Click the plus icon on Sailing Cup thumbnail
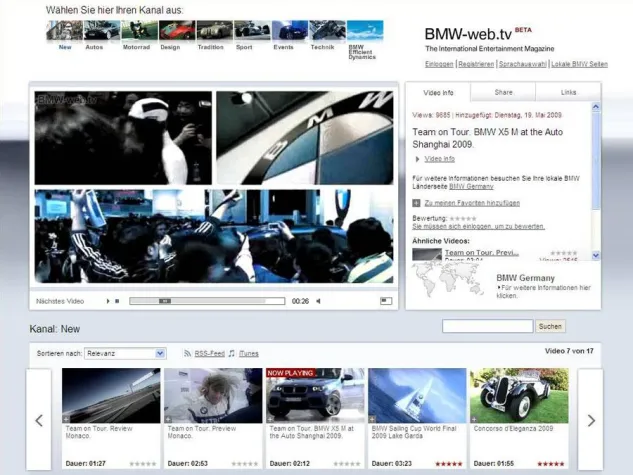Viewport: 633px width, 475px height. coord(372,419)
